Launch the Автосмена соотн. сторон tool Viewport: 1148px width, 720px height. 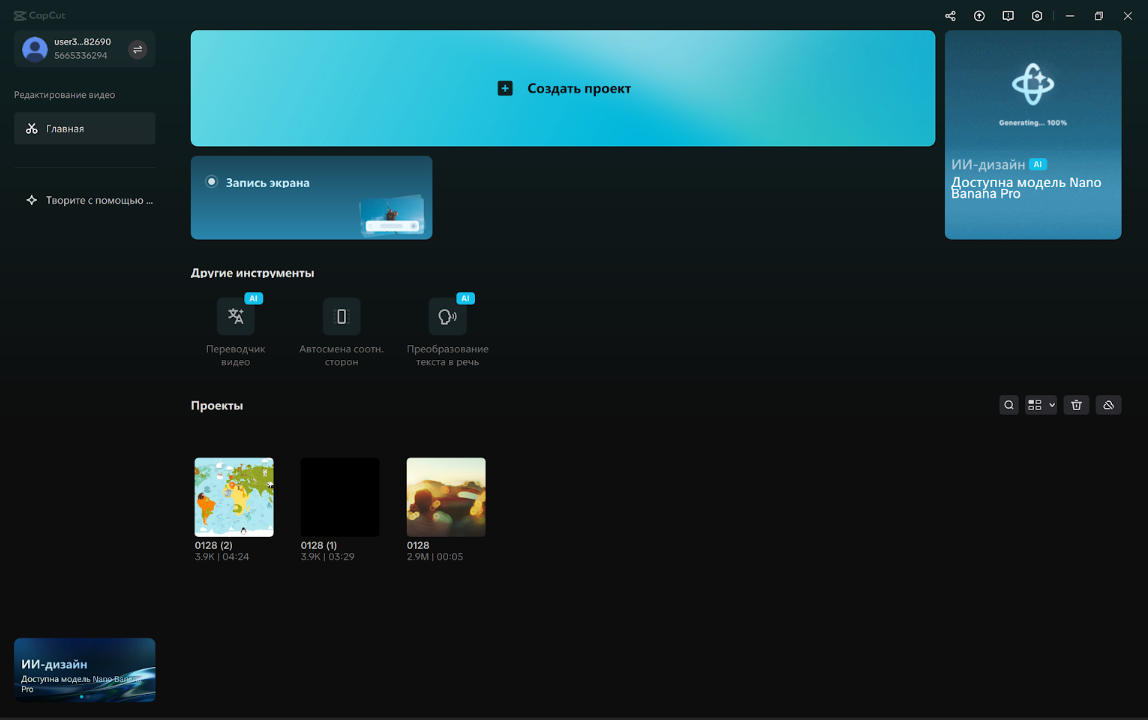click(x=341, y=317)
